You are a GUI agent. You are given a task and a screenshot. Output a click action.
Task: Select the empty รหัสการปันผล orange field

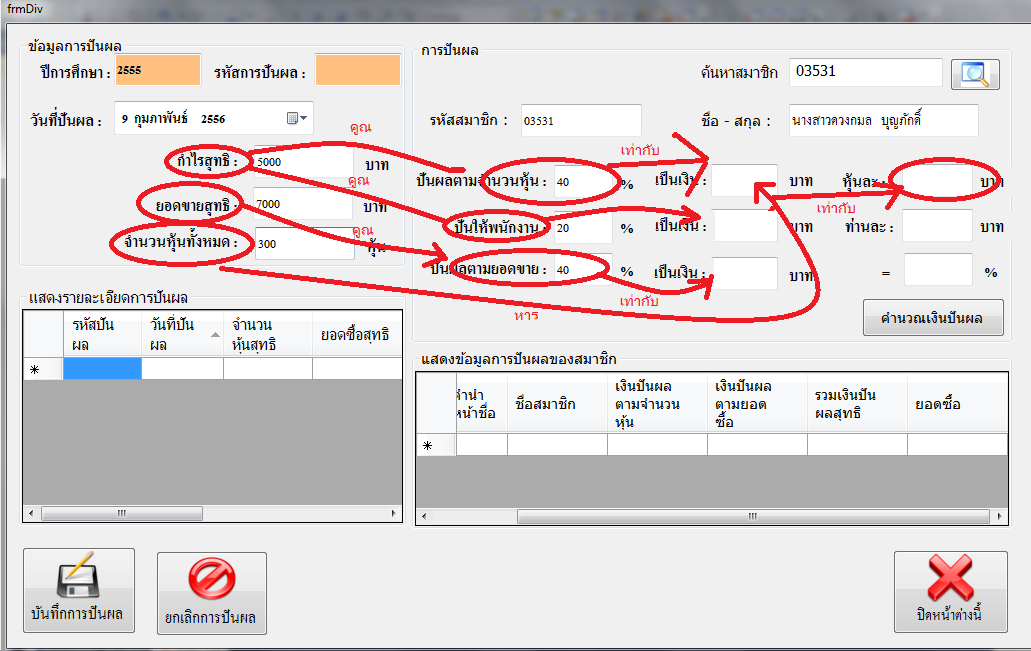coord(357,70)
